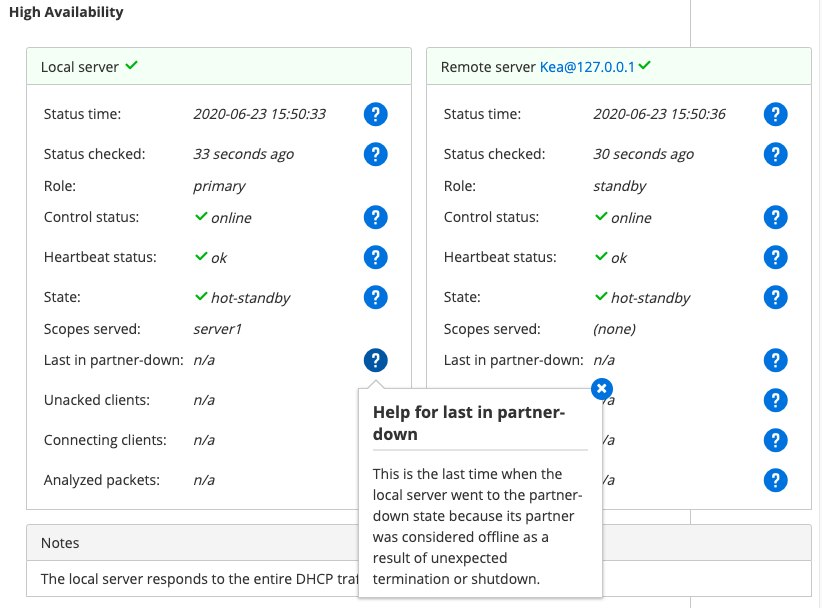Image resolution: width=822 pixels, height=608 pixels.
Task: Click the 'Help for last in partner-down' title
Action: 469,424
